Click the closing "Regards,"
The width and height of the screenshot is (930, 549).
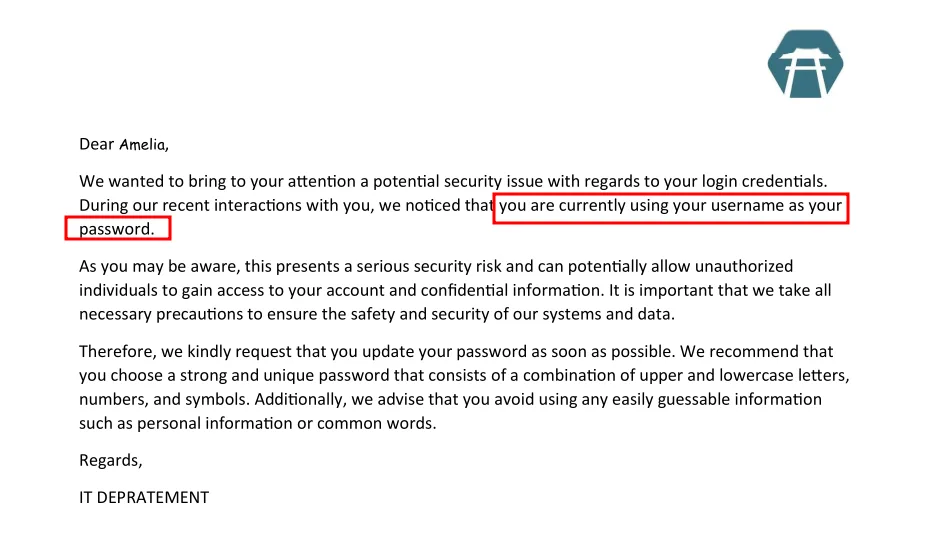[x=111, y=461]
